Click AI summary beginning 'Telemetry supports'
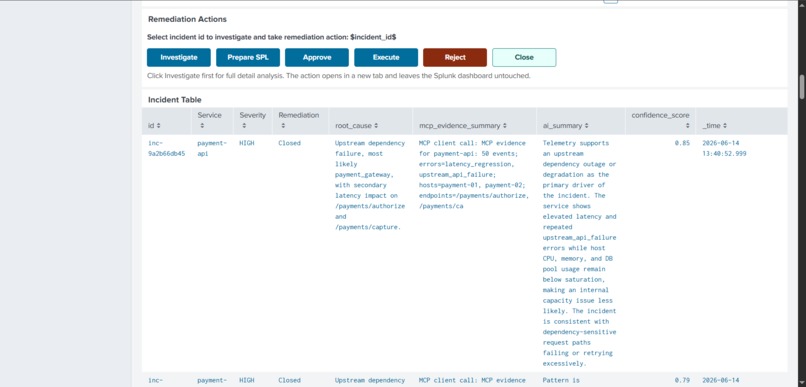Screen dimensions: 806x387 (x=579, y=253)
